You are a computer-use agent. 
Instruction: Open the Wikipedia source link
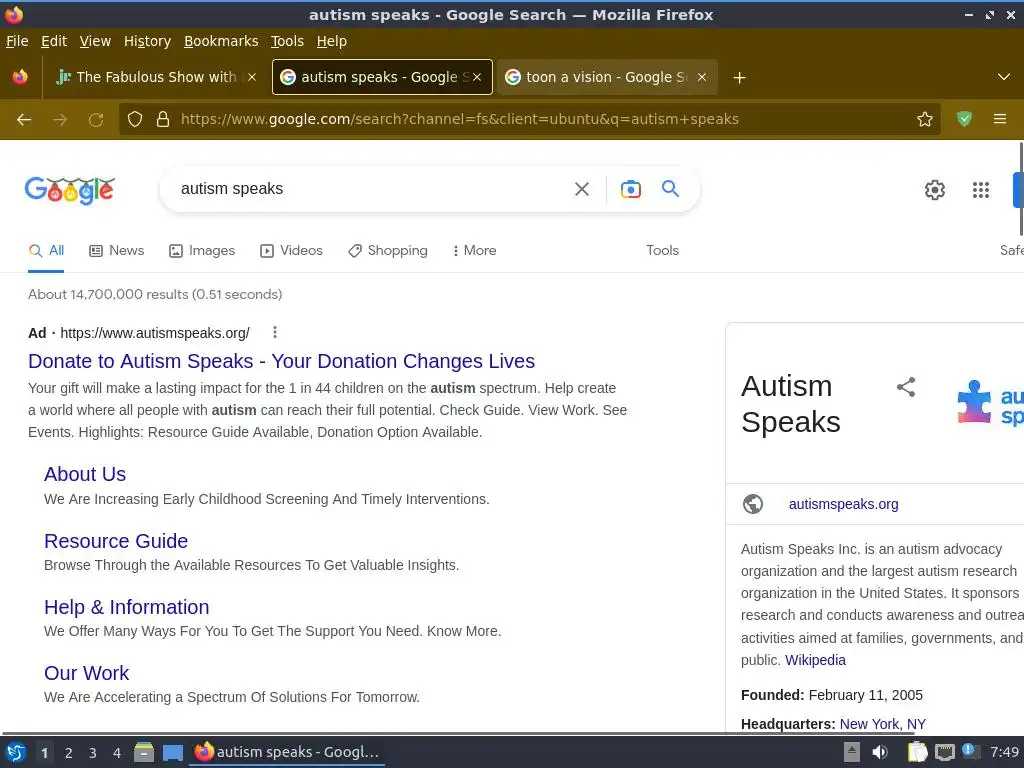click(815, 660)
